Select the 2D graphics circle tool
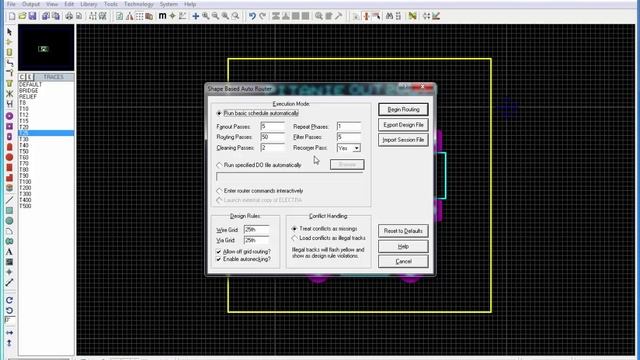This screenshot has width=640, height=360. pos(9,221)
